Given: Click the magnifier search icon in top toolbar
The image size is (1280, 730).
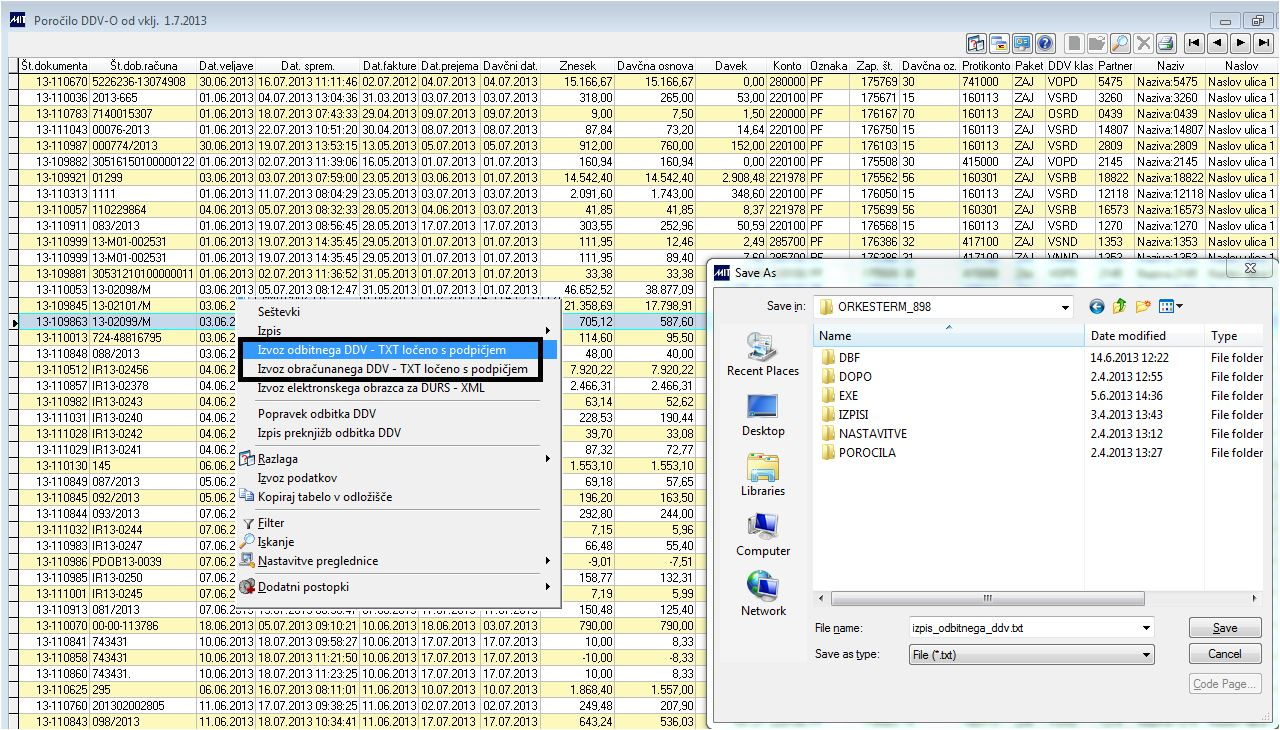Looking at the screenshot, I should [1120, 43].
